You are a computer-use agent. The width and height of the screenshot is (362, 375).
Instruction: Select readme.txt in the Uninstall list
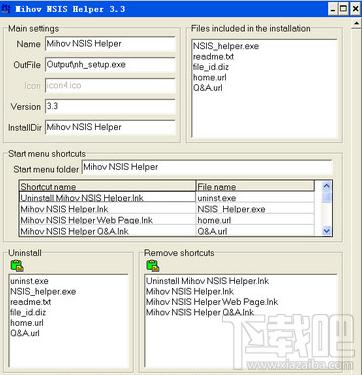pos(31,302)
